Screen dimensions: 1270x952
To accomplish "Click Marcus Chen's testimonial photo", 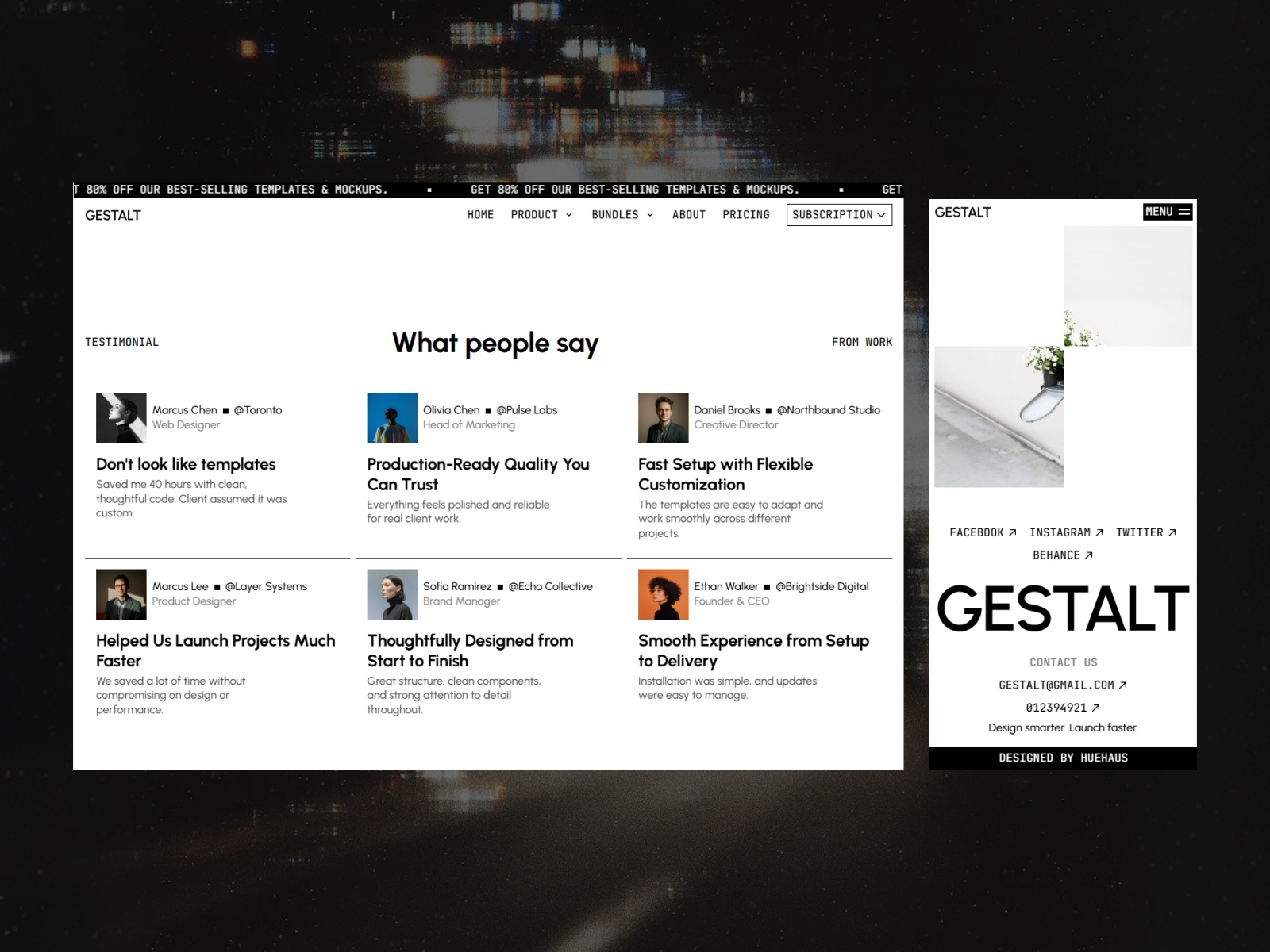I will (x=120, y=417).
